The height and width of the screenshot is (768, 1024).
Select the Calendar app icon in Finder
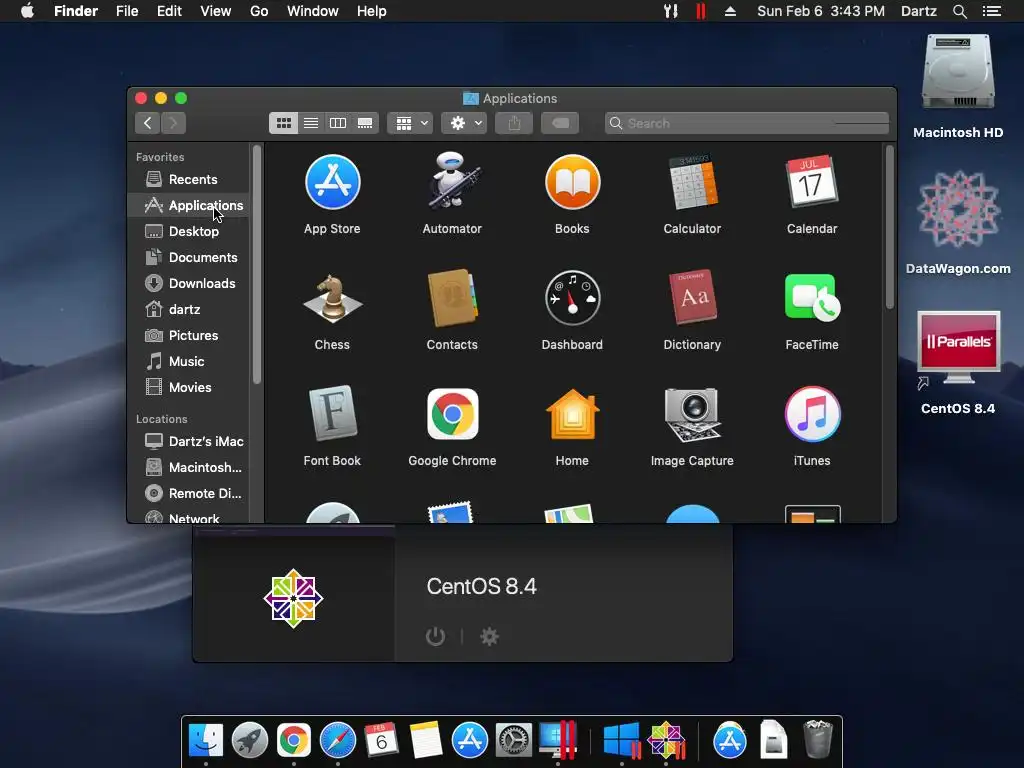(x=812, y=181)
